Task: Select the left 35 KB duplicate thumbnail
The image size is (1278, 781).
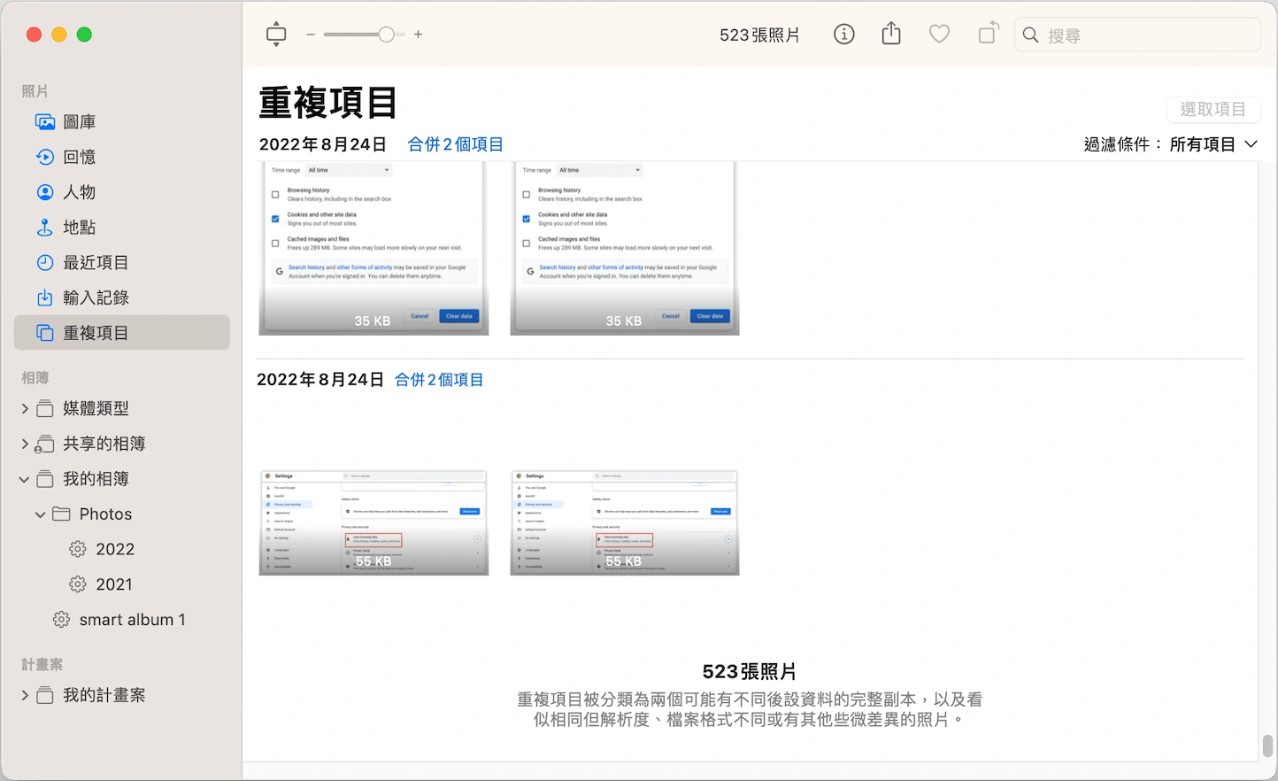Action: [x=374, y=248]
